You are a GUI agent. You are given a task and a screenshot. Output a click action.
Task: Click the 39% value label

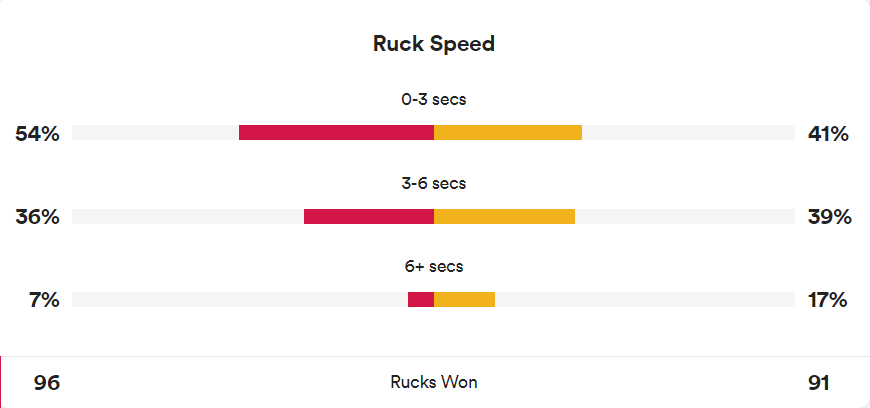tap(829, 217)
